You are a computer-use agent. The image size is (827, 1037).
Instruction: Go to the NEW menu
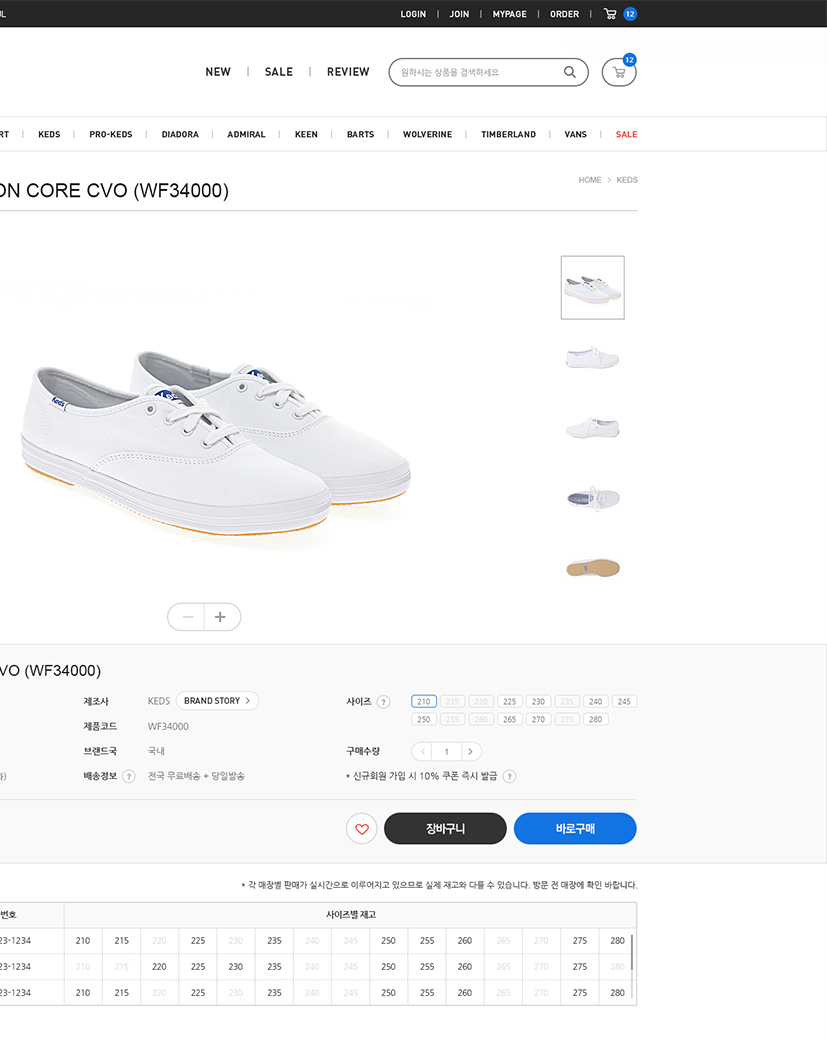coord(218,72)
